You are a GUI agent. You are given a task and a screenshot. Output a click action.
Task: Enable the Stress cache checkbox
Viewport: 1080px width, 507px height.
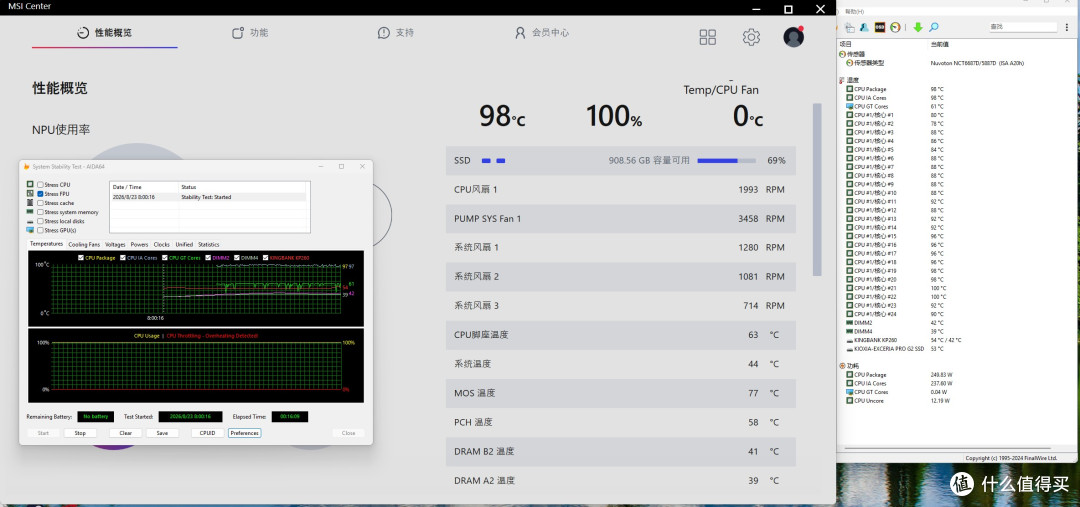coord(40,203)
